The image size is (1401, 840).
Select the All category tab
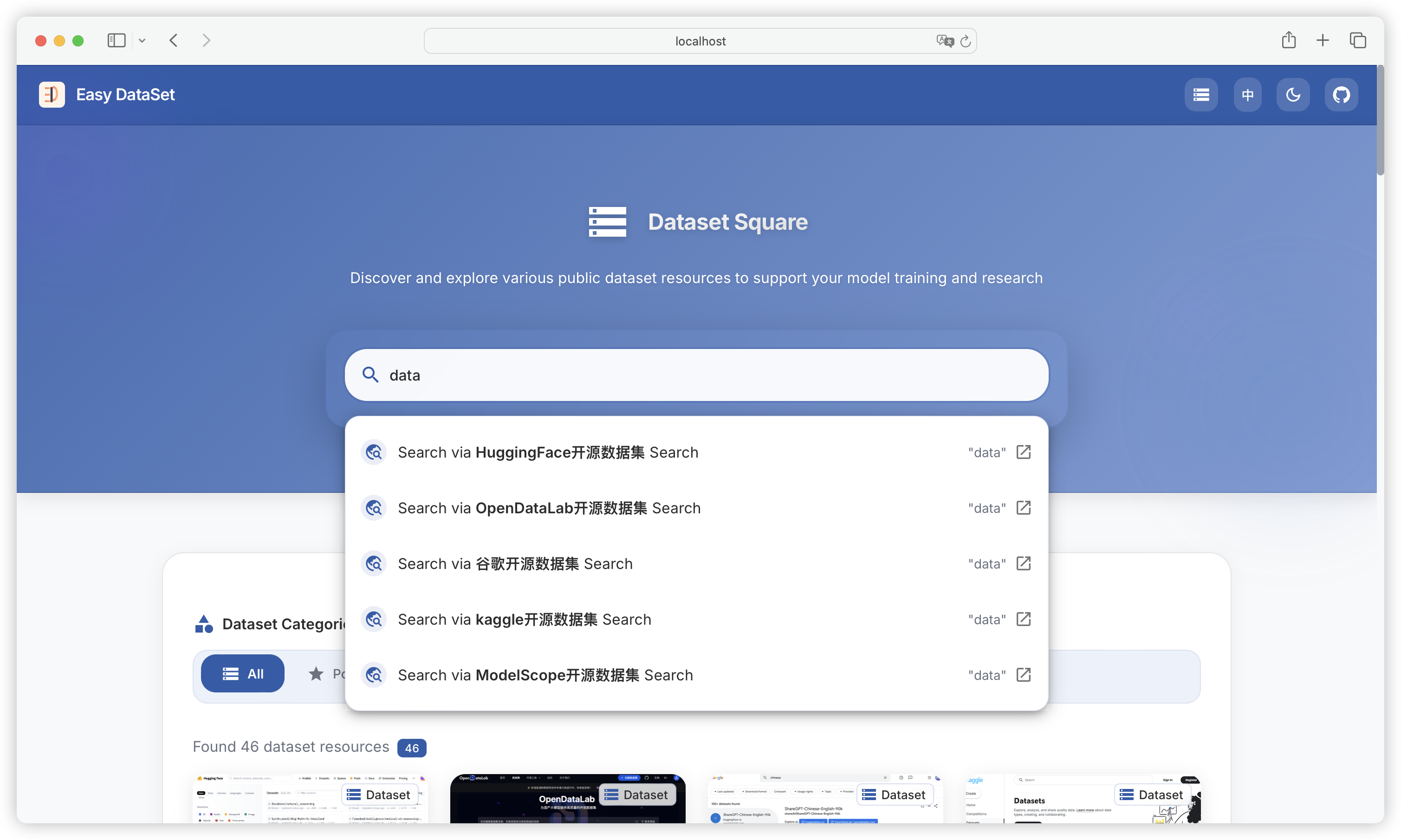point(242,673)
